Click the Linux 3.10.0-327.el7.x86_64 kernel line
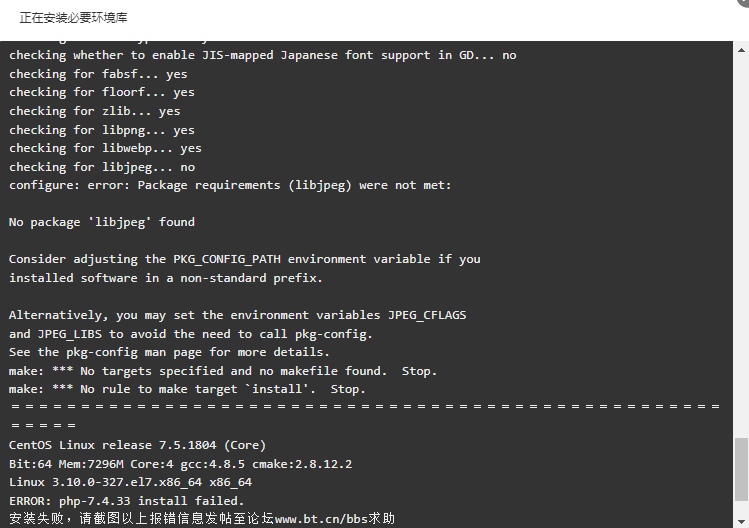The image size is (749, 528). click(x=130, y=482)
